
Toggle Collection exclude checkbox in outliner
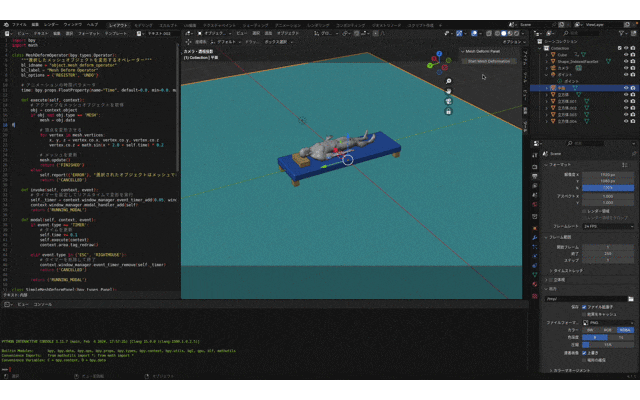coord(620,48)
